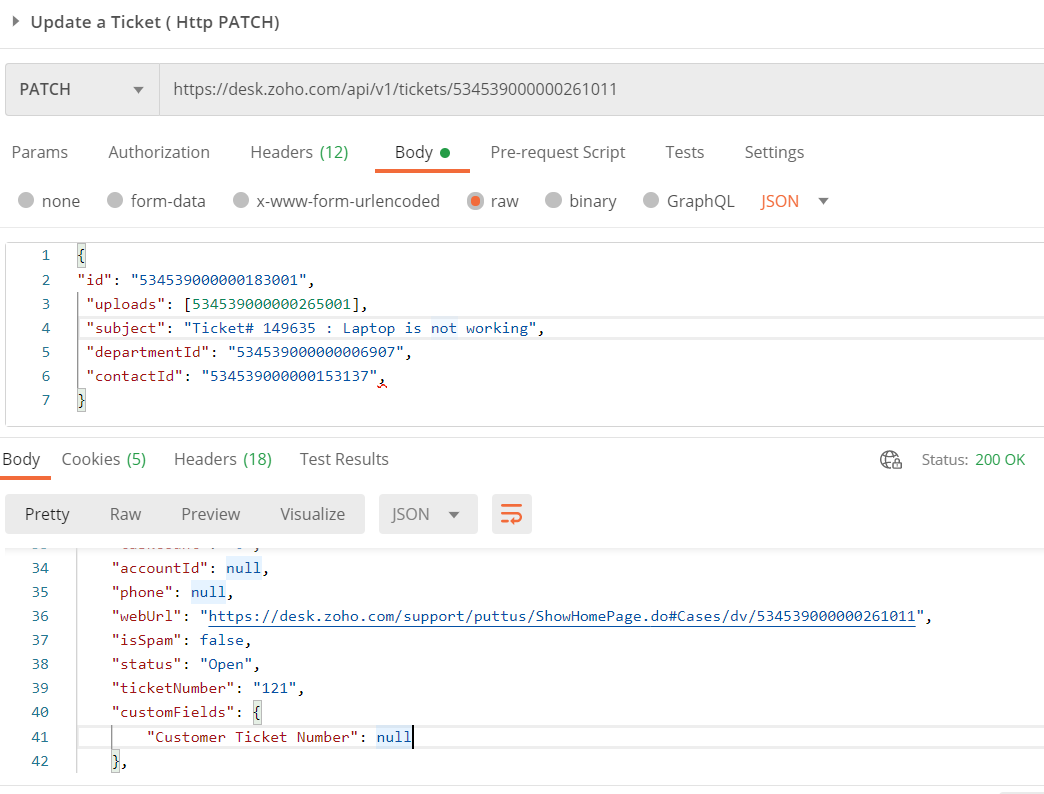This screenshot has width=1044, height=794.
Task: Open the request Headers (12) tab
Action: pos(299,152)
